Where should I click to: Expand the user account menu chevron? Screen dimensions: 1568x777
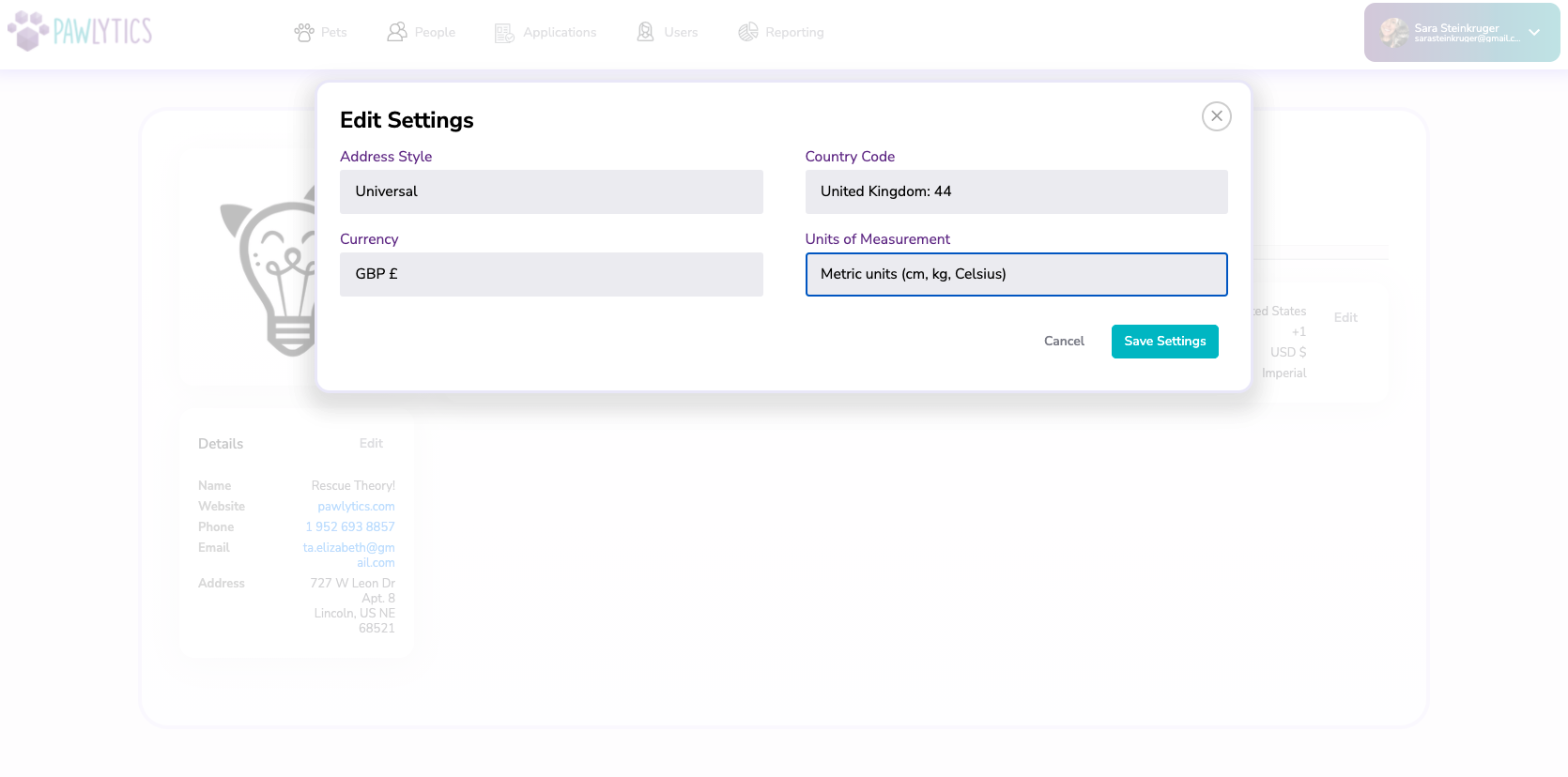click(x=1534, y=33)
